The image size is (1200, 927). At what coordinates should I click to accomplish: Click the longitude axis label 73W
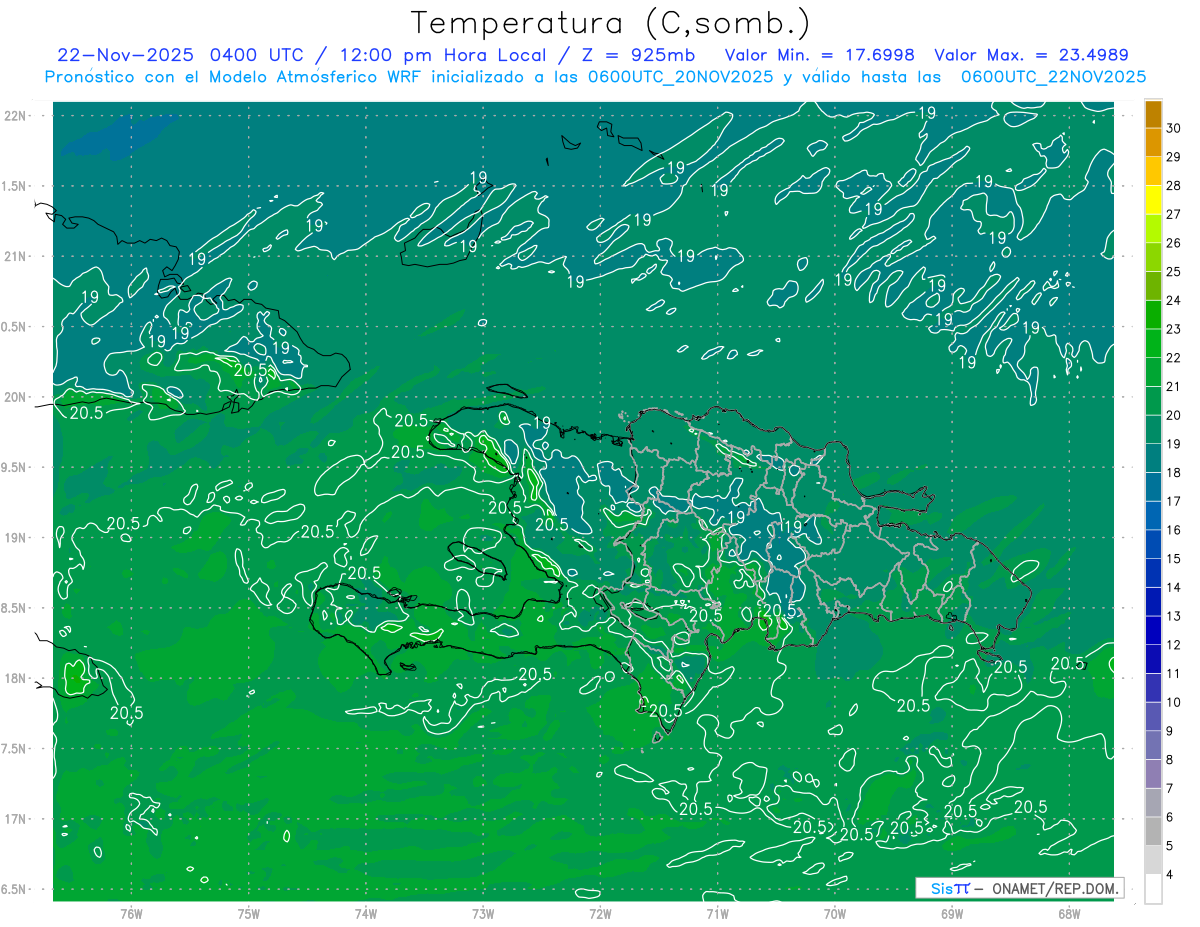point(483,913)
